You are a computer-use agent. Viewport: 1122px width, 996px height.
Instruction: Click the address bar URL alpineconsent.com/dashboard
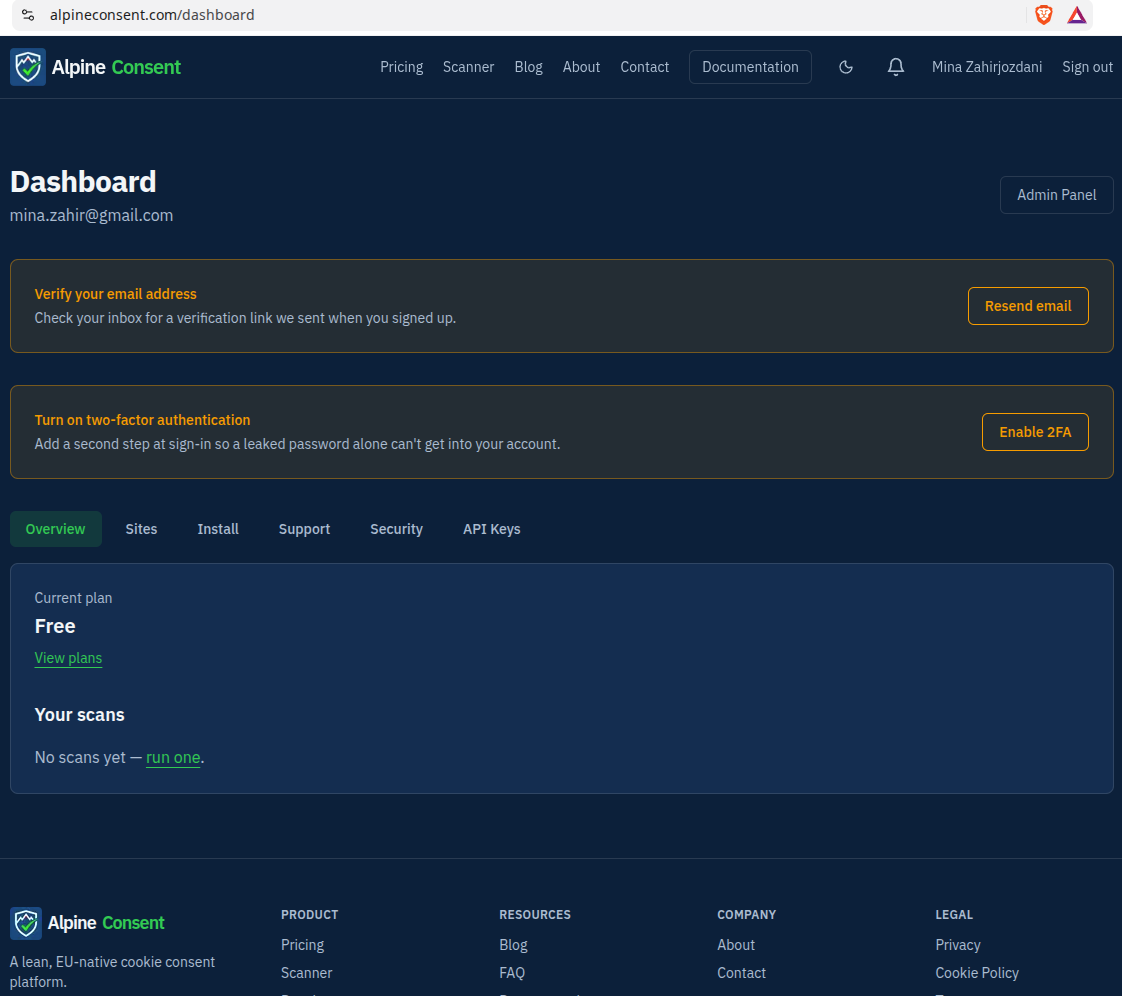(x=152, y=15)
